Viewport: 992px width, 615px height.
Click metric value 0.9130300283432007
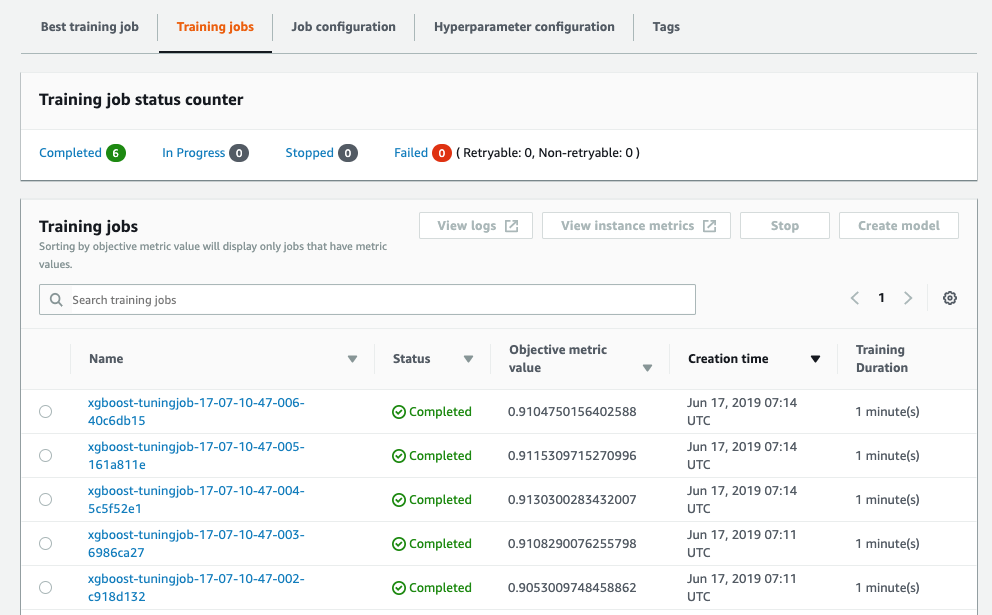point(572,500)
